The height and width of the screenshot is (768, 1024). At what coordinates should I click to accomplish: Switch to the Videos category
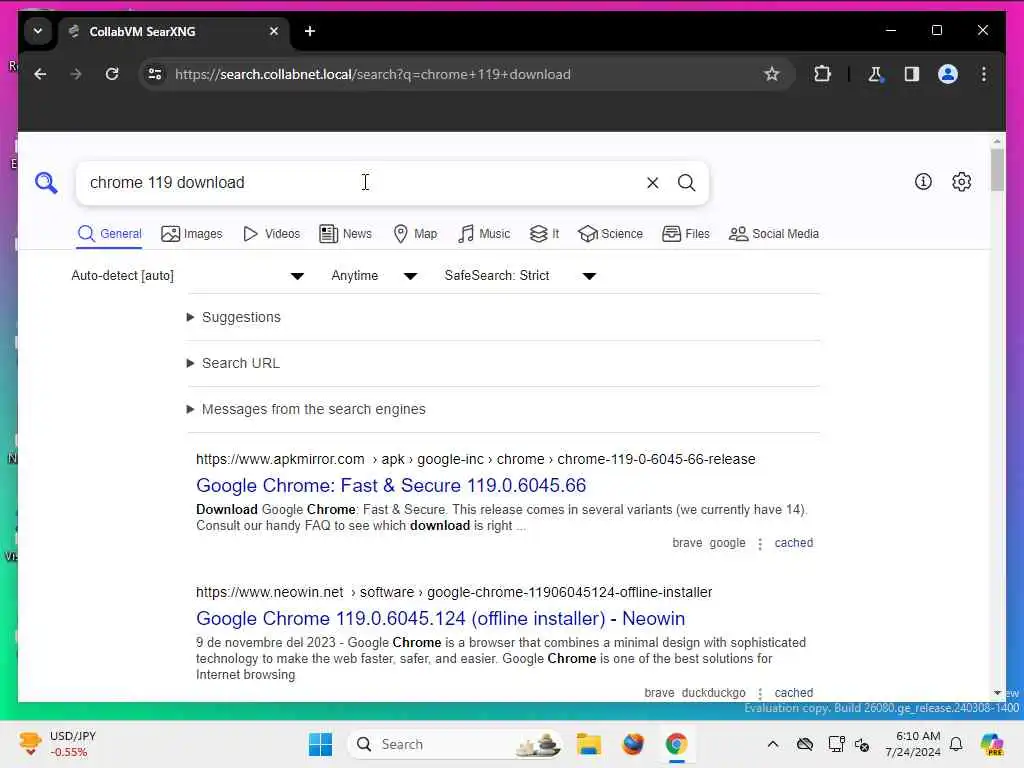[x=272, y=234]
